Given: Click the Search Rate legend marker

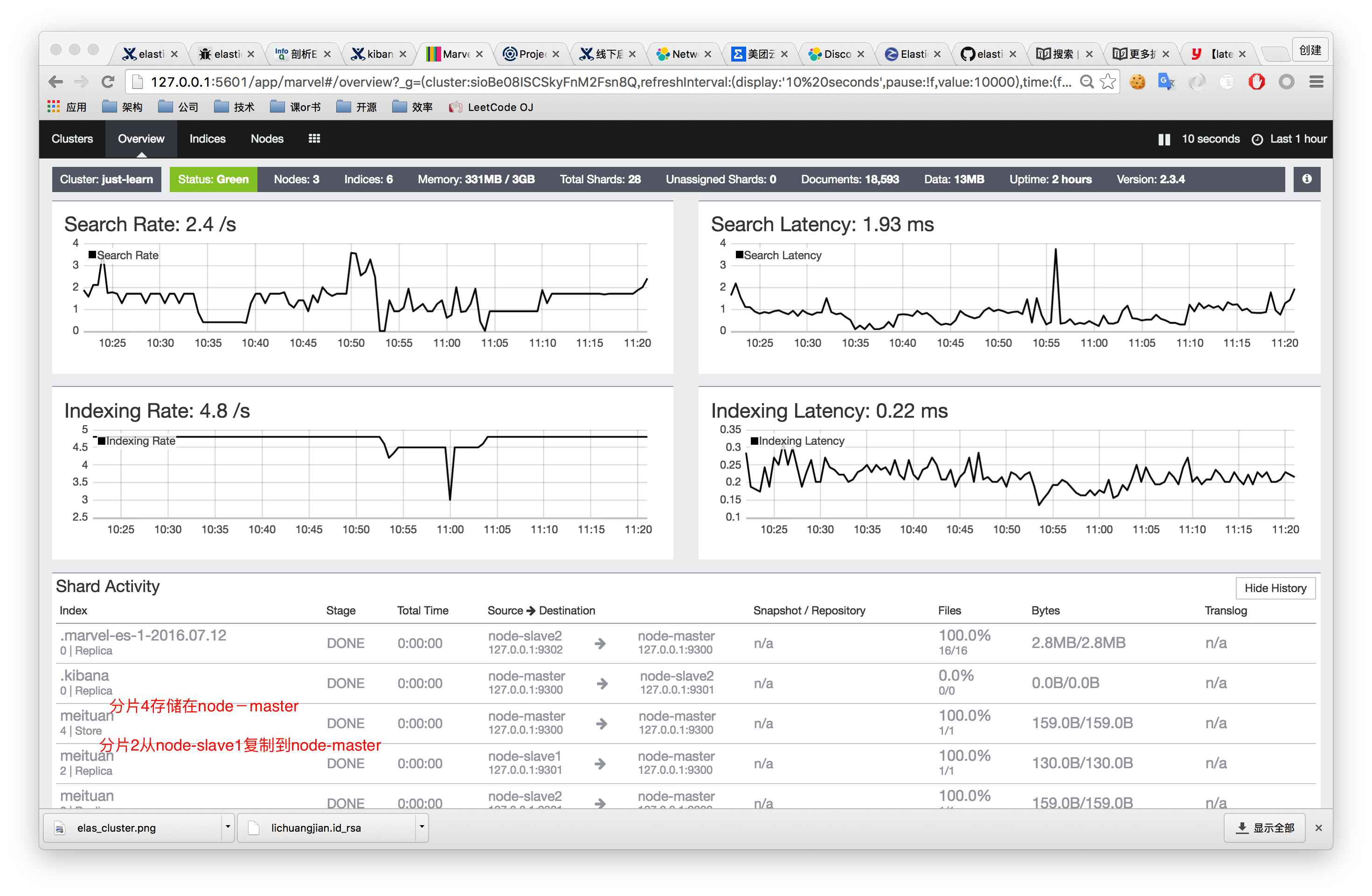Looking at the screenshot, I should click(x=92, y=254).
